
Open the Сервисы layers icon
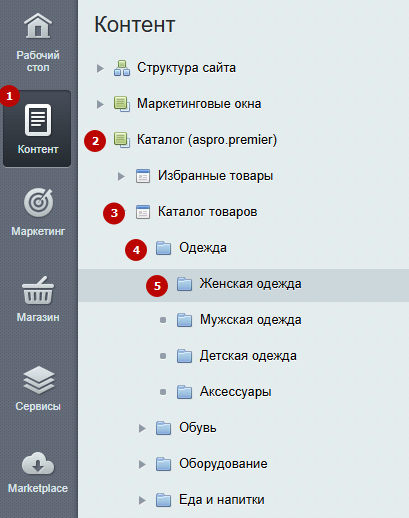(39, 380)
